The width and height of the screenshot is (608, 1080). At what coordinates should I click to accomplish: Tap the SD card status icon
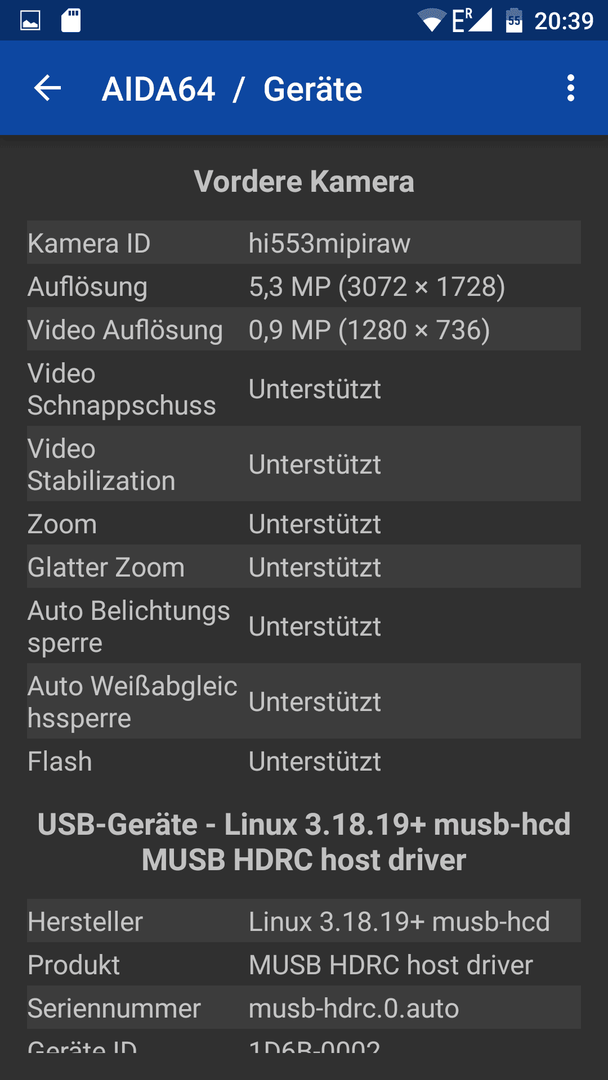70,21
